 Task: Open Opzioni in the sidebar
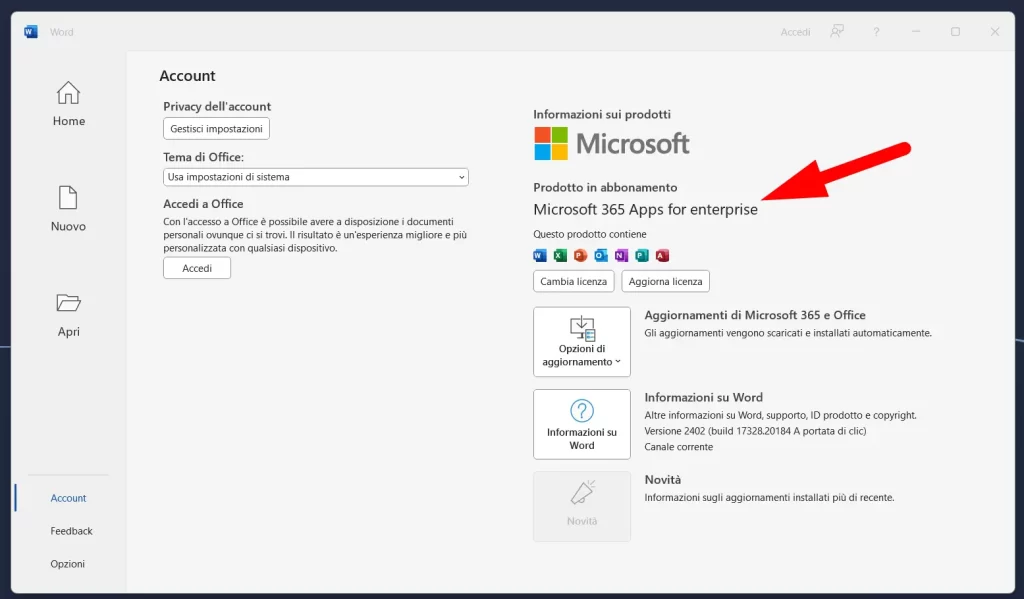coord(67,564)
